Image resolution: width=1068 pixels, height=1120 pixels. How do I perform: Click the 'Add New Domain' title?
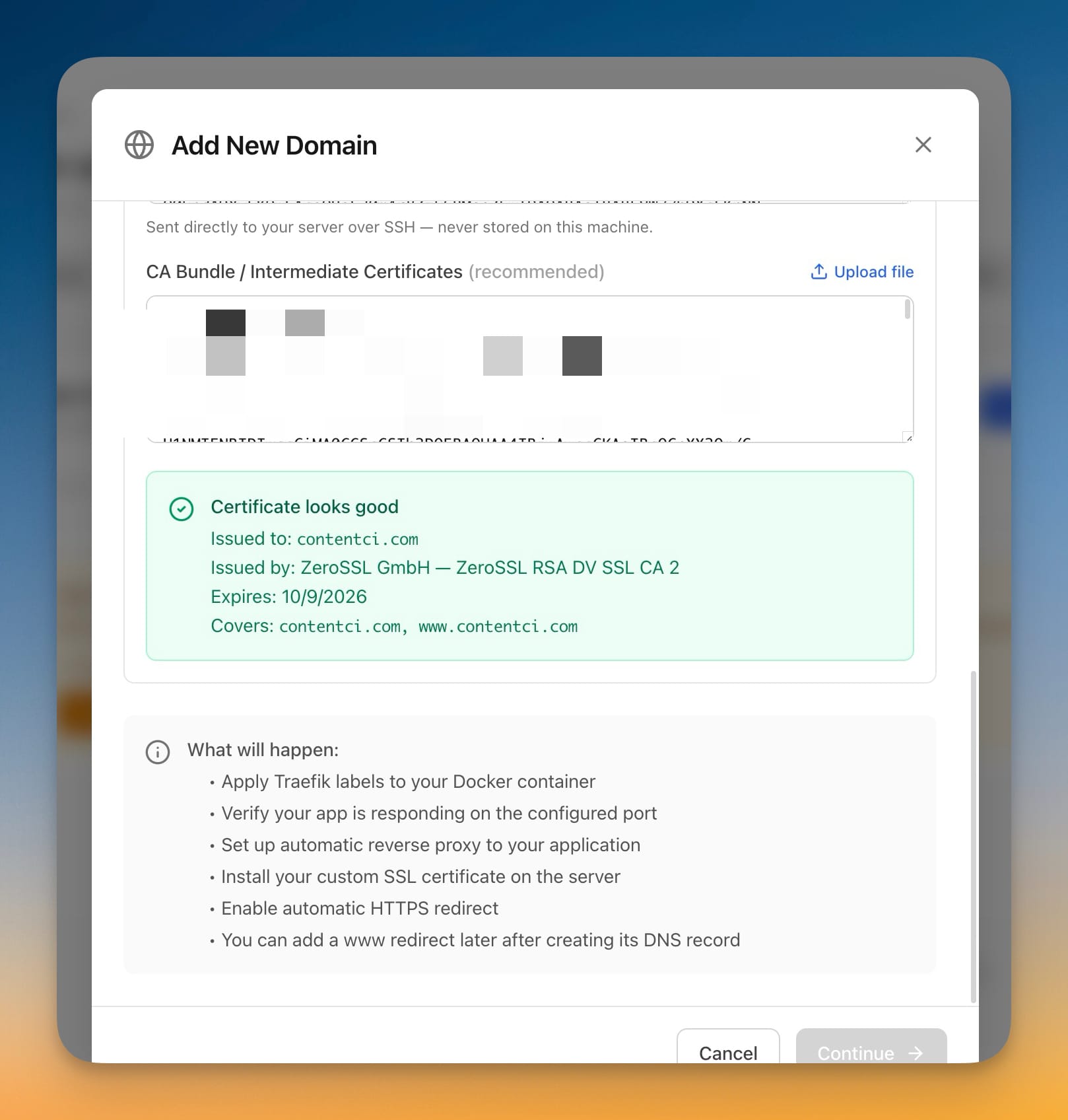[x=274, y=145]
